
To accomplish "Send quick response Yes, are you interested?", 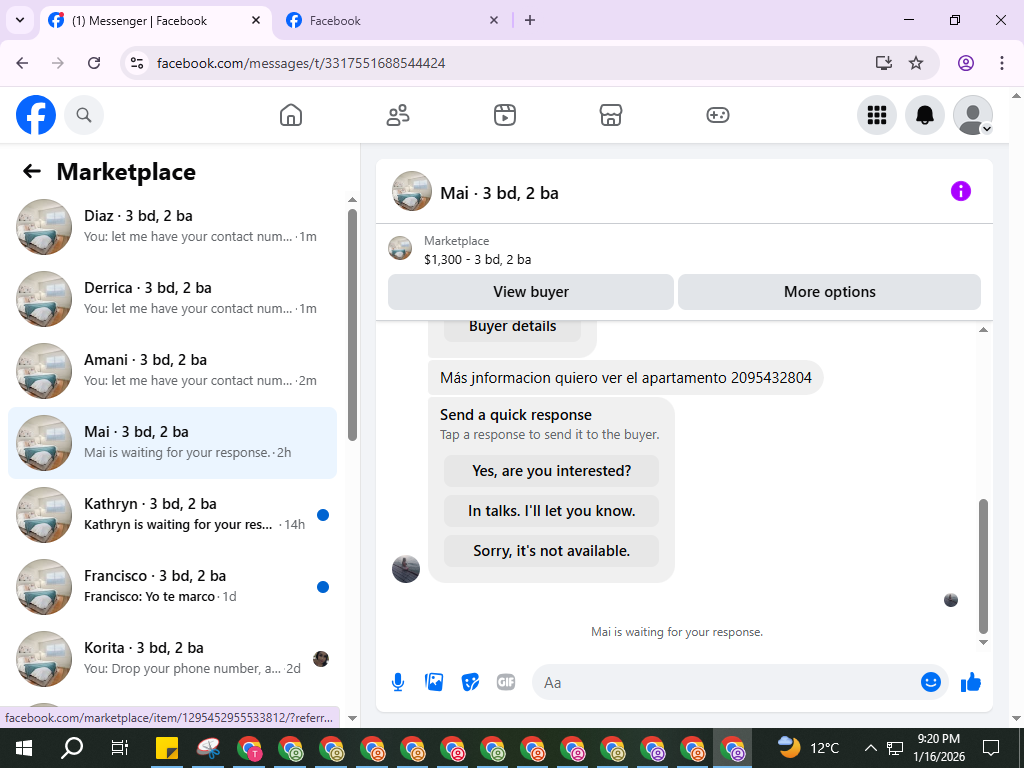I will (x=551, y=471).
